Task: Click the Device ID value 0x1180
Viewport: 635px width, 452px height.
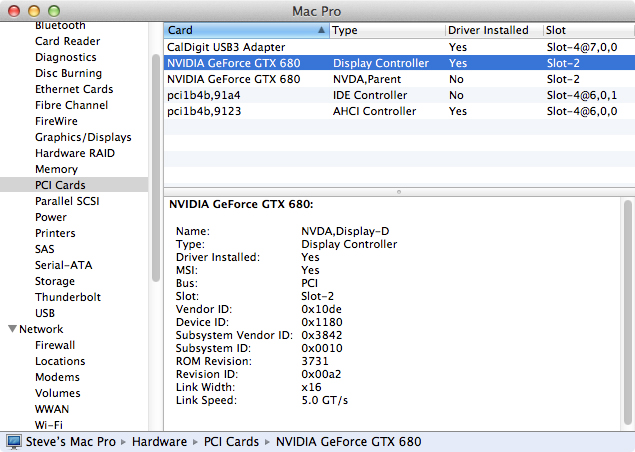Action: coord(322,322)
